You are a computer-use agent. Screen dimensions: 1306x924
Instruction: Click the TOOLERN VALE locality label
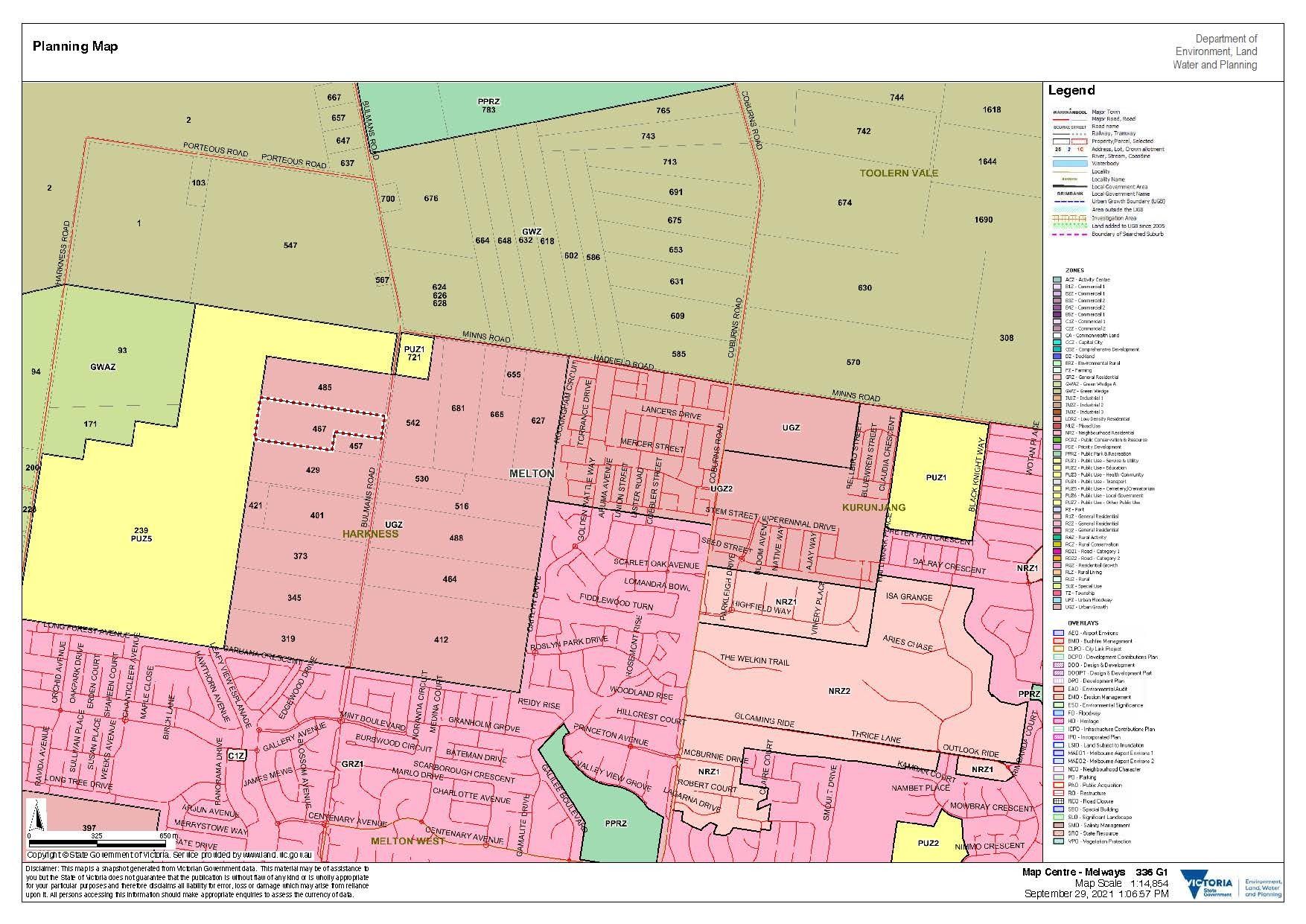click(x=899, y=173)
